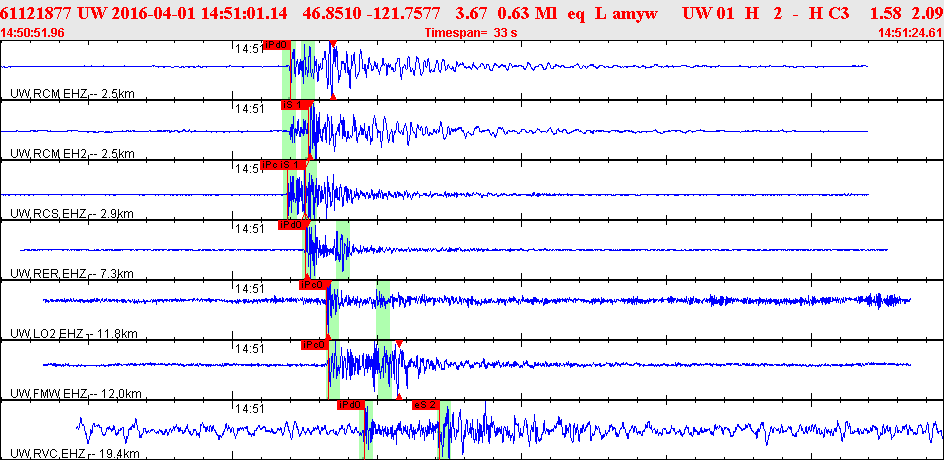Click the 14:51 time label on LO2 EHZ trace
944x460 pixels.
click(249, 289)
